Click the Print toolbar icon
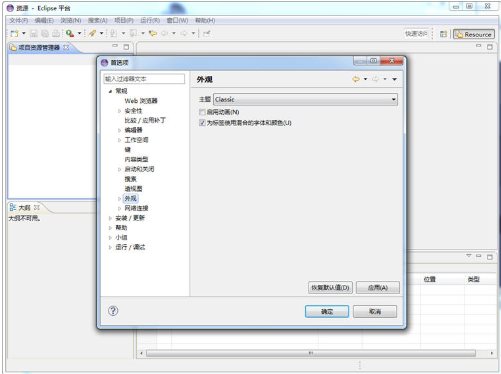This screenshot has width=501, height=374. 56,33
